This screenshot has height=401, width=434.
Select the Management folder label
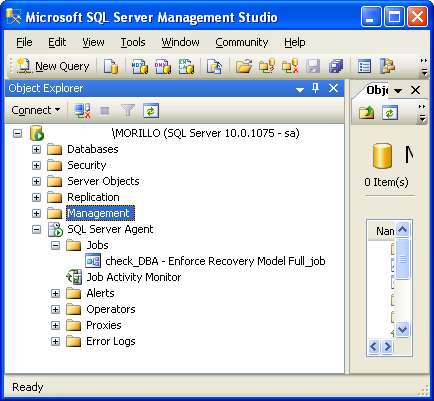tap(100, 213)
